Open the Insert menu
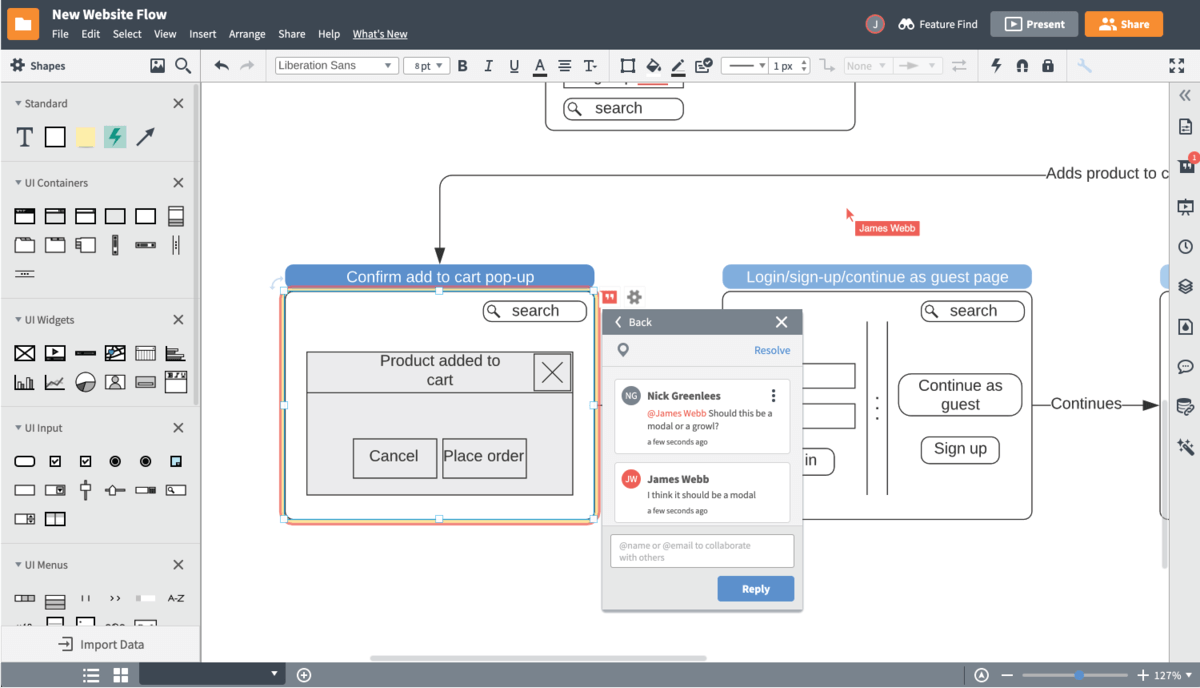 (x=202, y=34)
